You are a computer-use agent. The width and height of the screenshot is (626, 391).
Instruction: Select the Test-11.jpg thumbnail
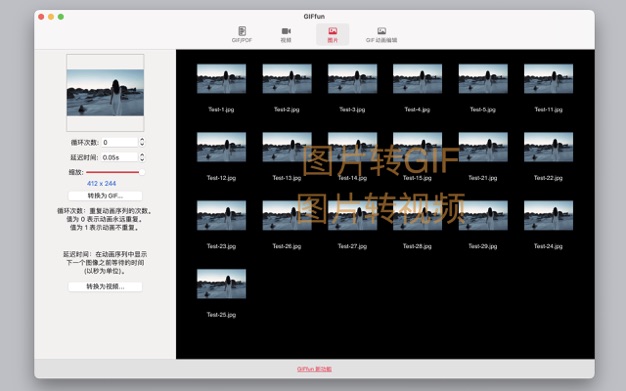coord(548,79)
